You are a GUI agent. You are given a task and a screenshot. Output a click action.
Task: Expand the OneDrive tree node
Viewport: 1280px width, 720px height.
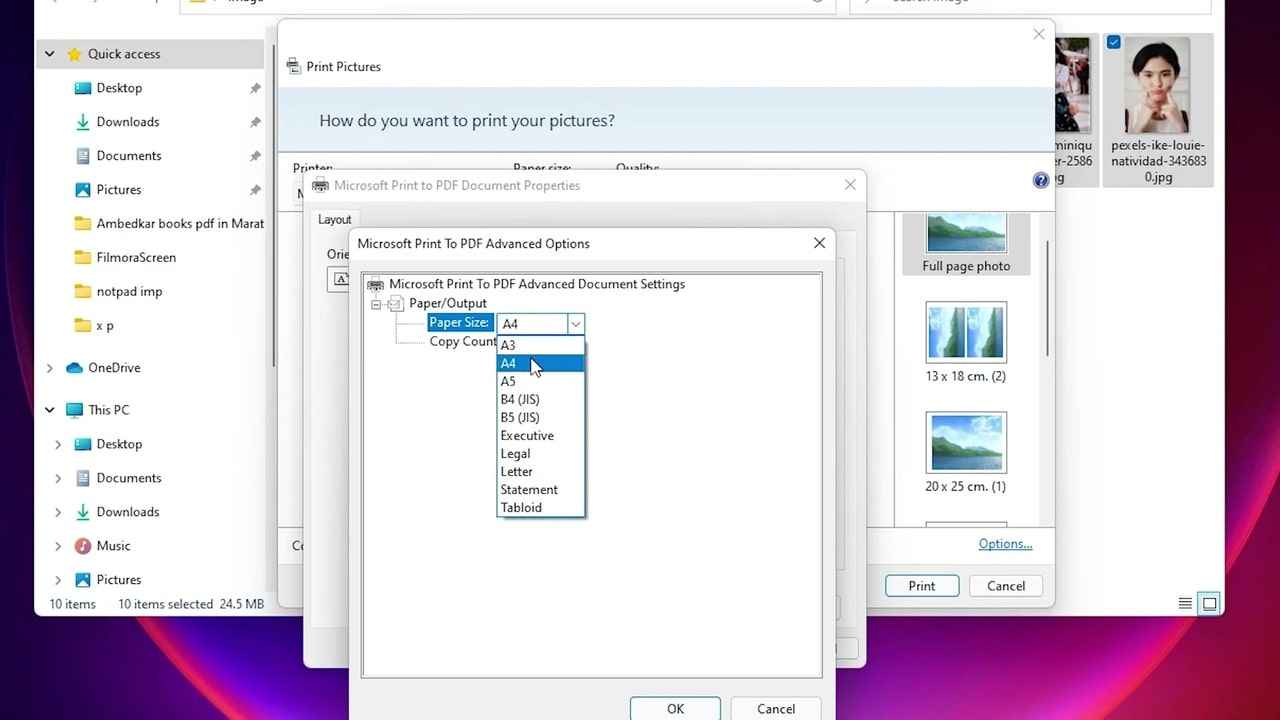coord(50,368)
